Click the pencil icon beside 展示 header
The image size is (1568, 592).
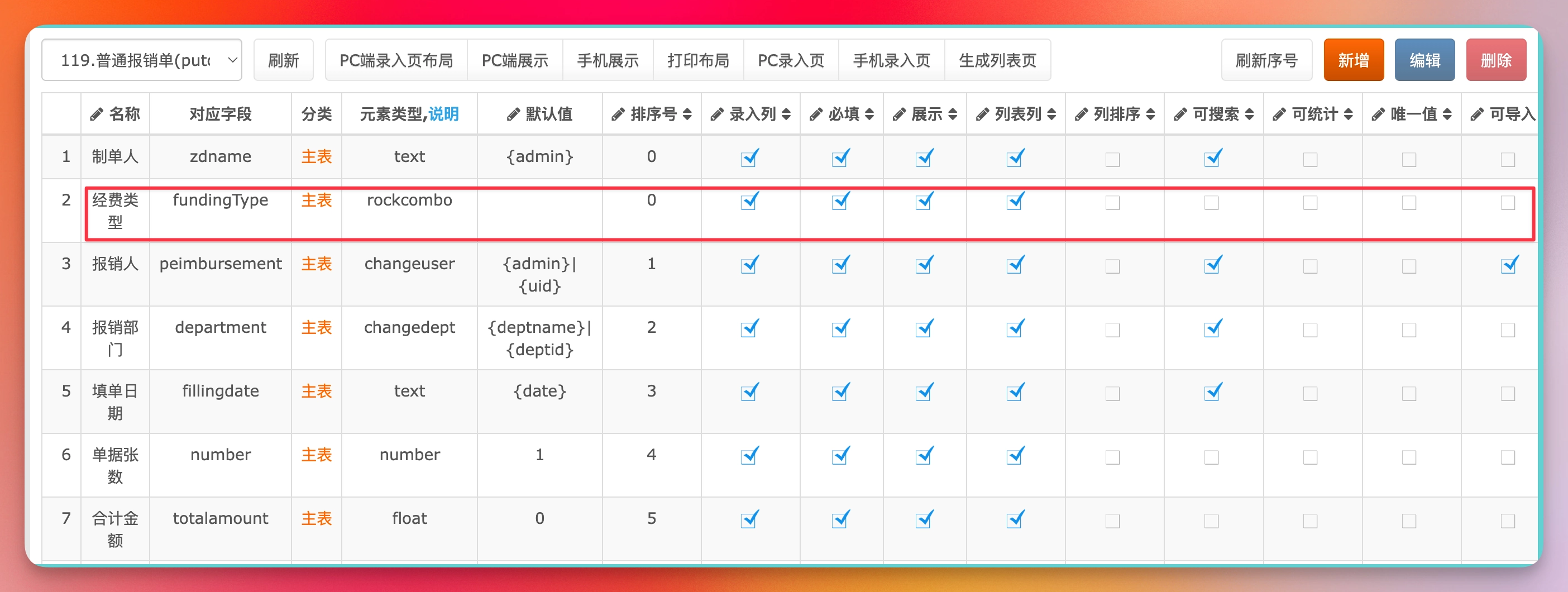899,114
